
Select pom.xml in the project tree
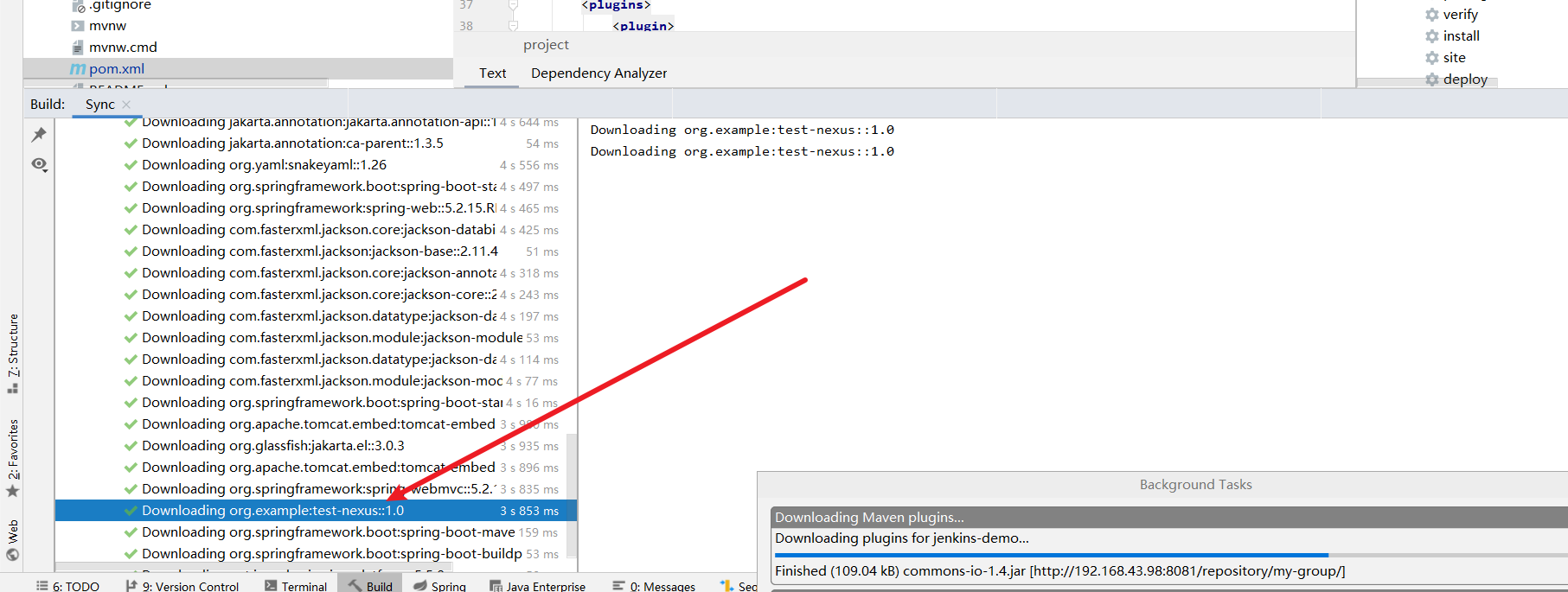[x=117, y=69]
